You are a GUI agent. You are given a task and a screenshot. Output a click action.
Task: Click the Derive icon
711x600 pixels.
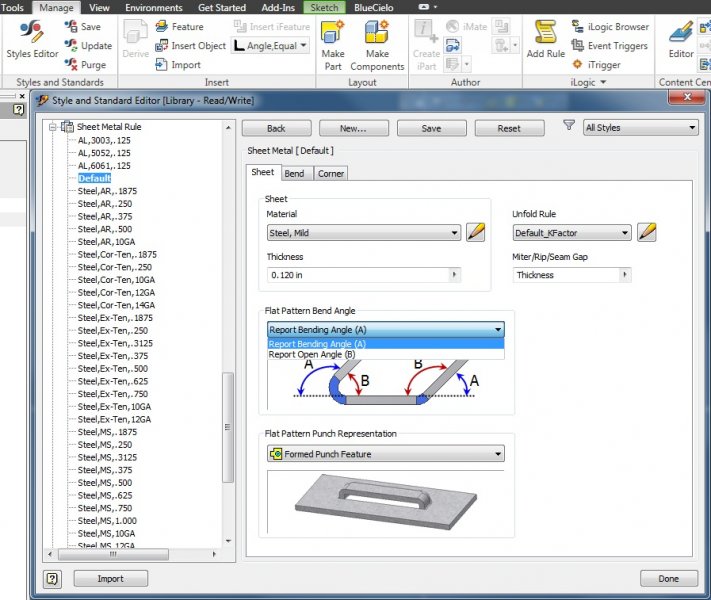click(x=136, y=33)
